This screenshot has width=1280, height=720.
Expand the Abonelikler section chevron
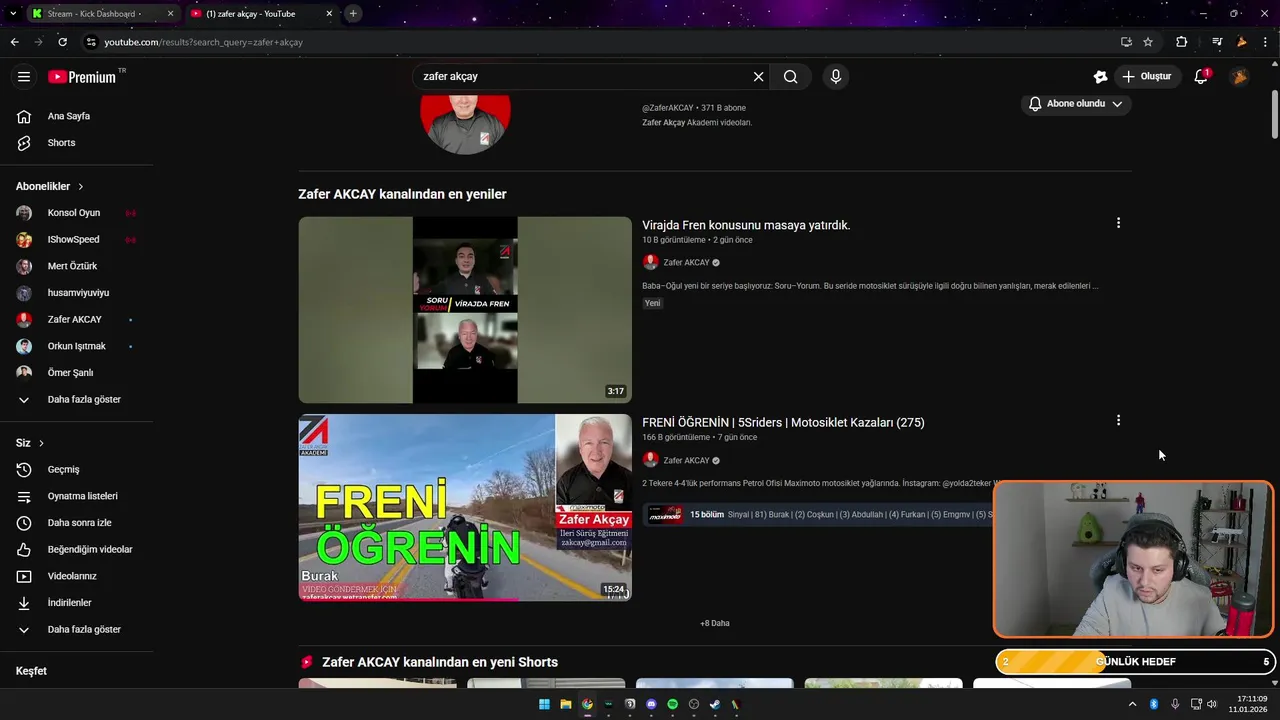coord(81,187)
